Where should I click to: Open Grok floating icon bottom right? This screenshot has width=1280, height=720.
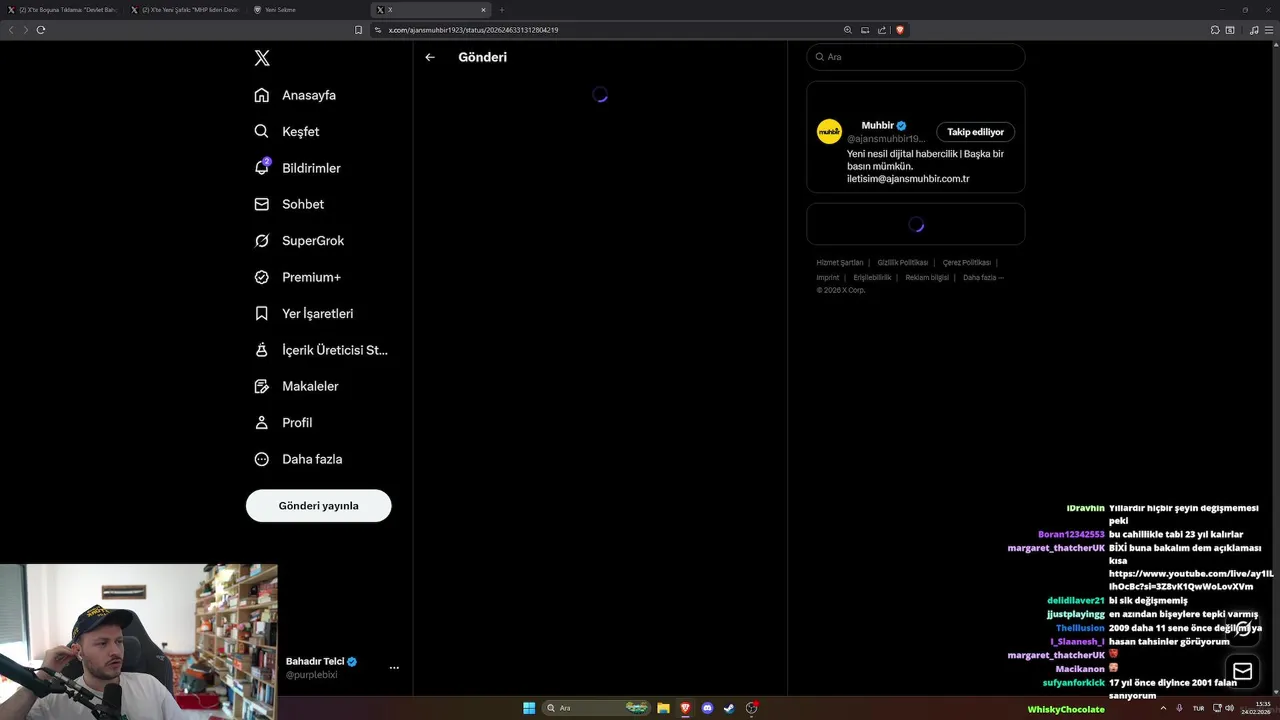click(1243, 628)
